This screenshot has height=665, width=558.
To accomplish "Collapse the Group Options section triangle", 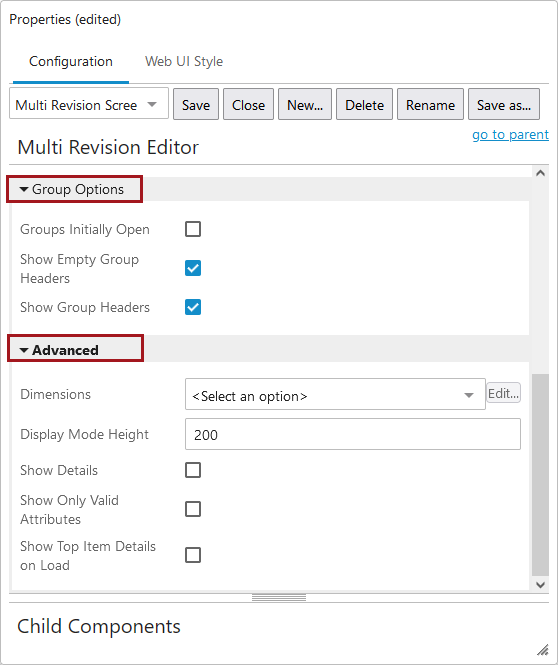I will tap(24, 189).
